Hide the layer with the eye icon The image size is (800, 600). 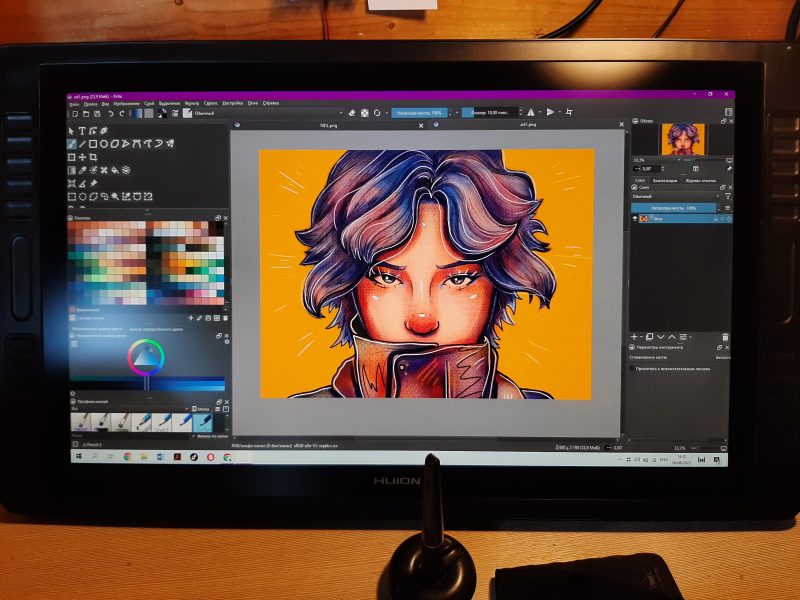coord(635,218)
